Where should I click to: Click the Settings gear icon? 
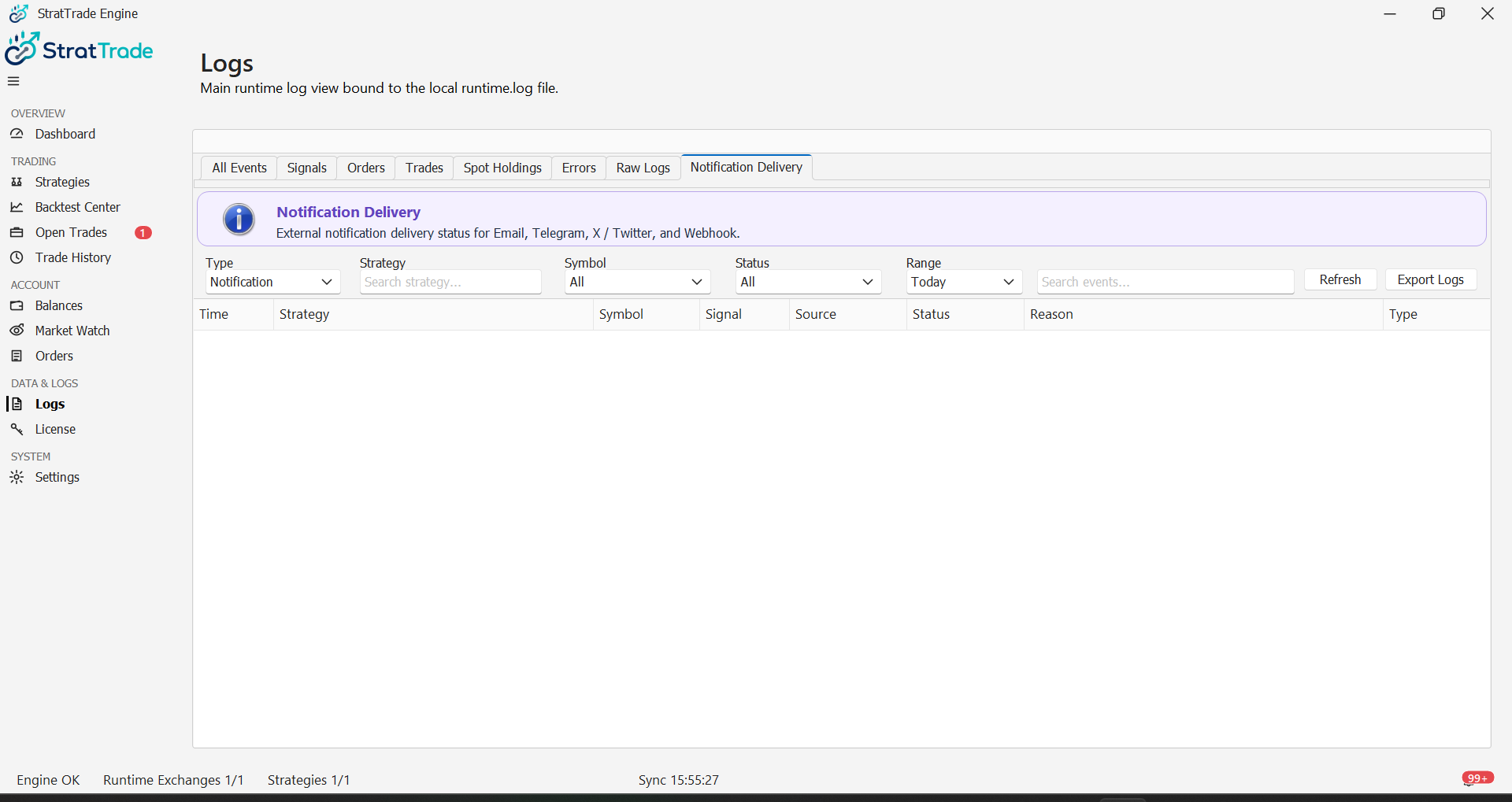[x=17, y=477]
